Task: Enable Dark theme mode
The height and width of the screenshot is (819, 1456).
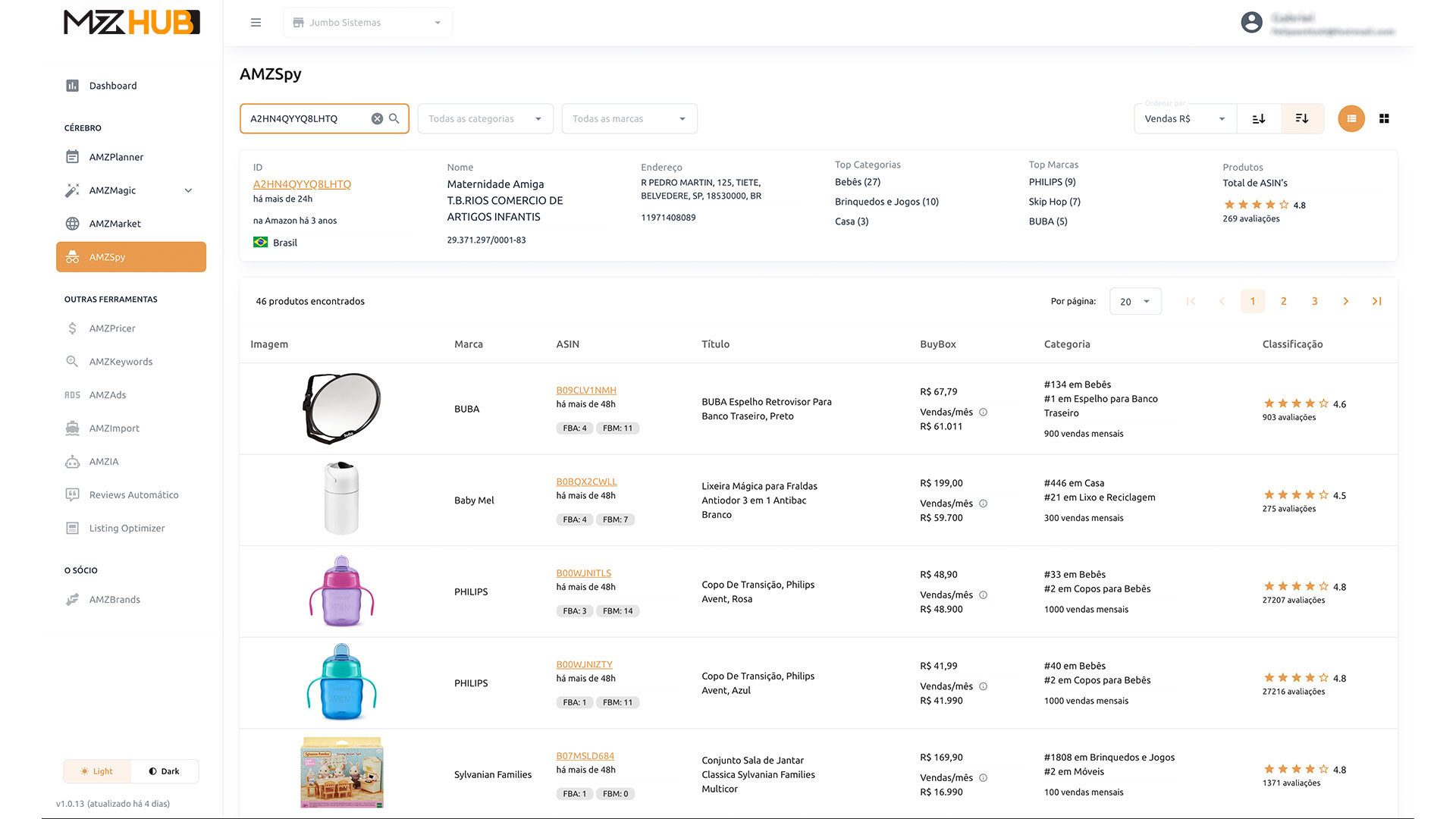Action: pyautogui.click(x=165, y=771)
